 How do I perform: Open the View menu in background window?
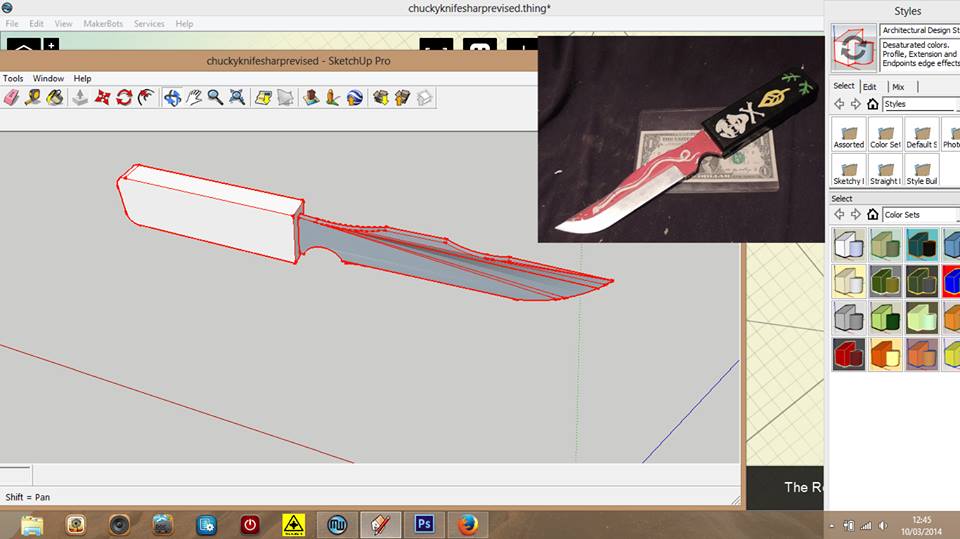63,23
